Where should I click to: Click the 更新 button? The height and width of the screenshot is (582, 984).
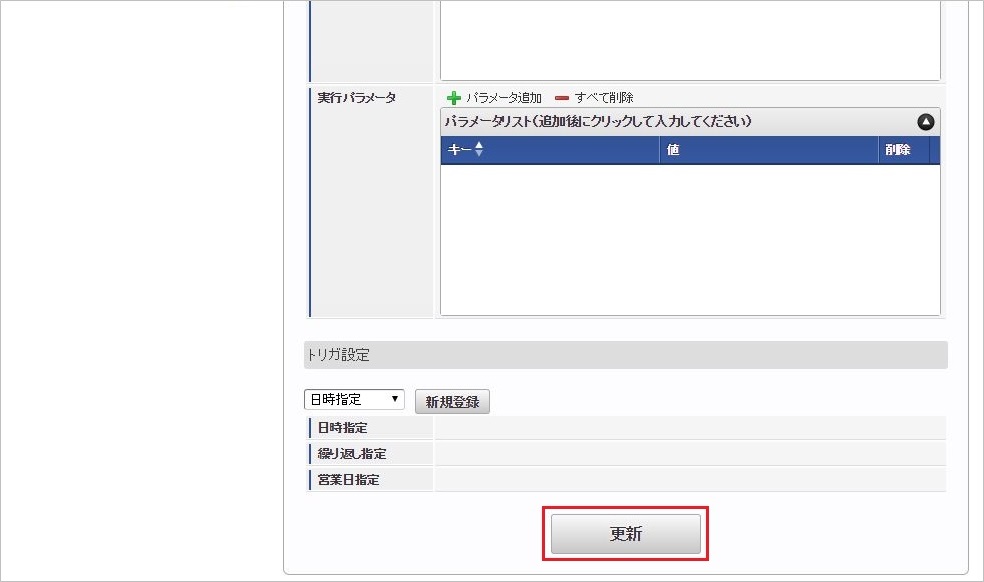click(x=626, y=534)
